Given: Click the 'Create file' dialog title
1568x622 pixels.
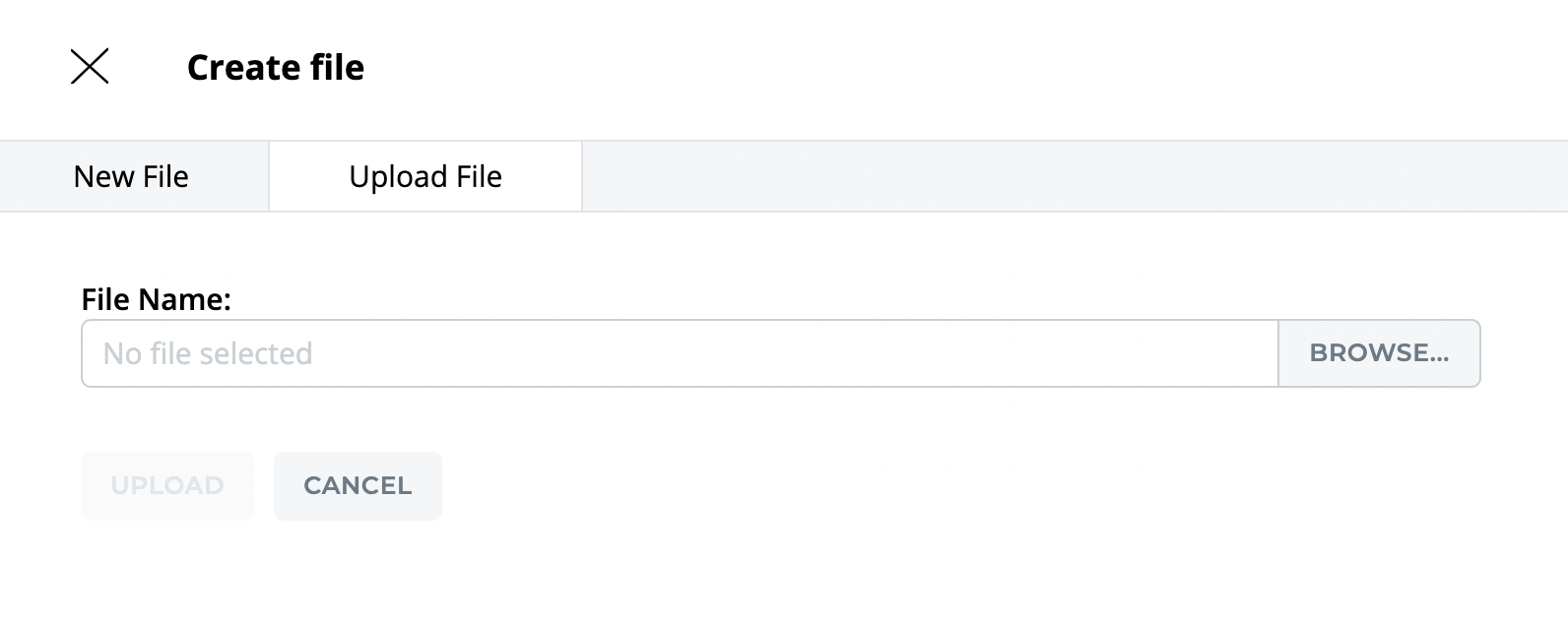Looking at the screenshot, I should click(x=276, y=68).
